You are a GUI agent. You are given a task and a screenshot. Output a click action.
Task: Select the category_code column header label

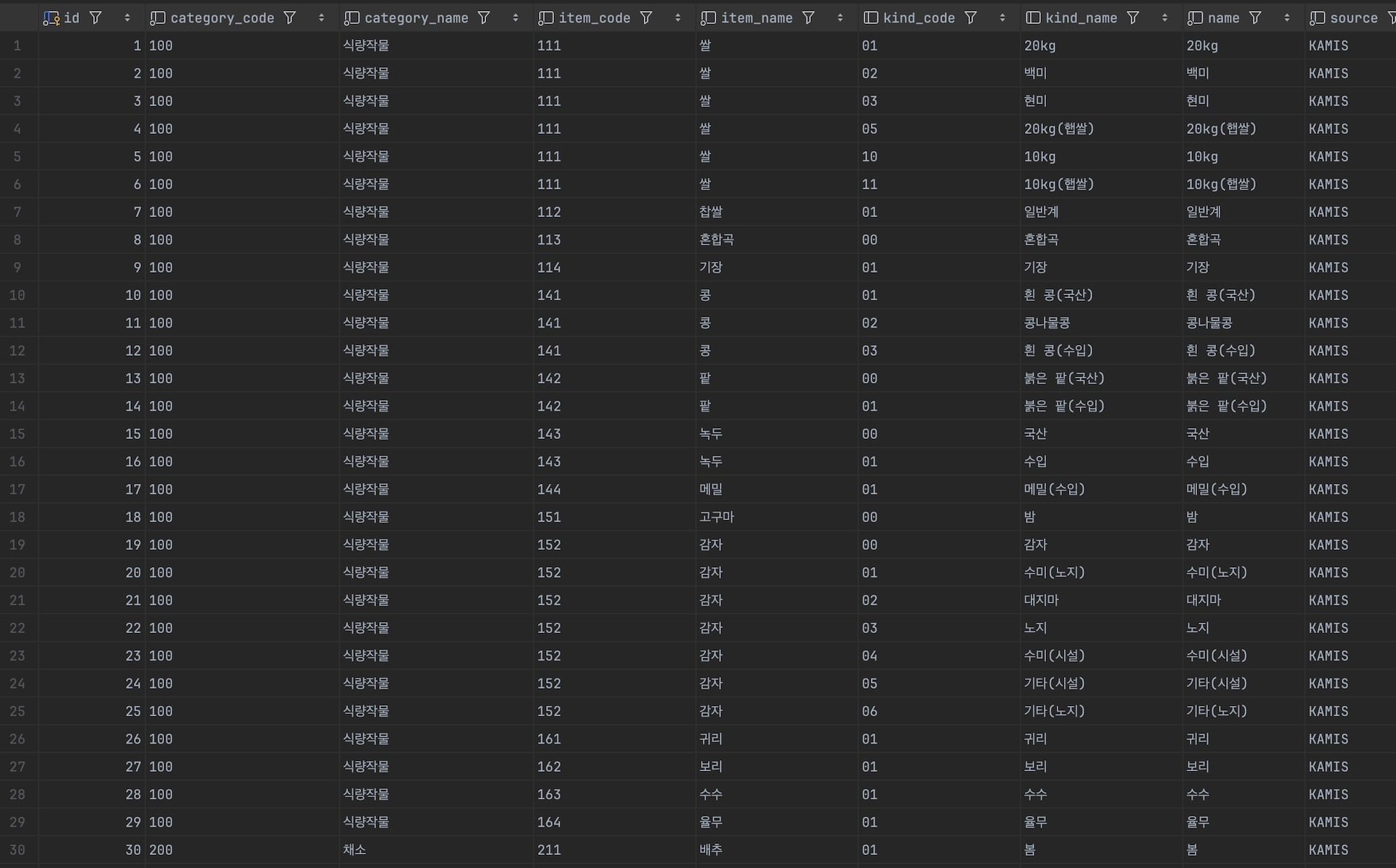pyautogui.click(x=222, y=18)
